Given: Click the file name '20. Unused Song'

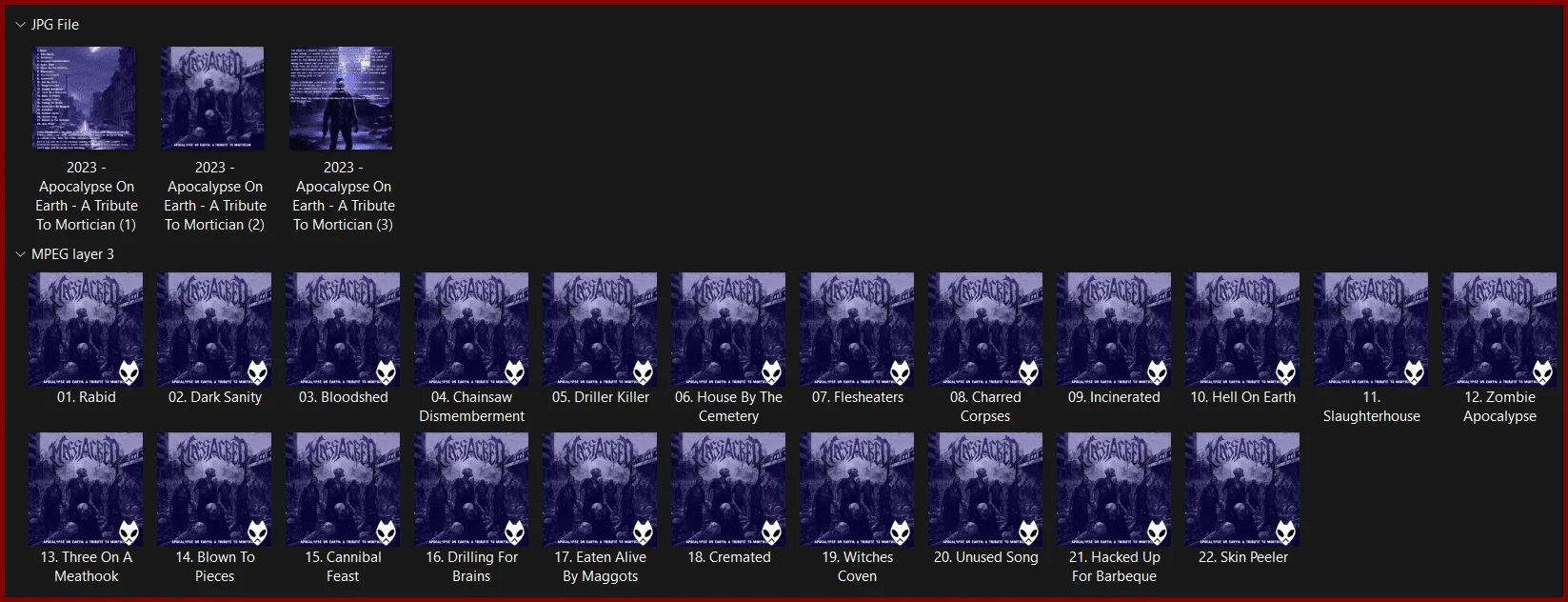Looking at the screenshot, I should [985, 557].
